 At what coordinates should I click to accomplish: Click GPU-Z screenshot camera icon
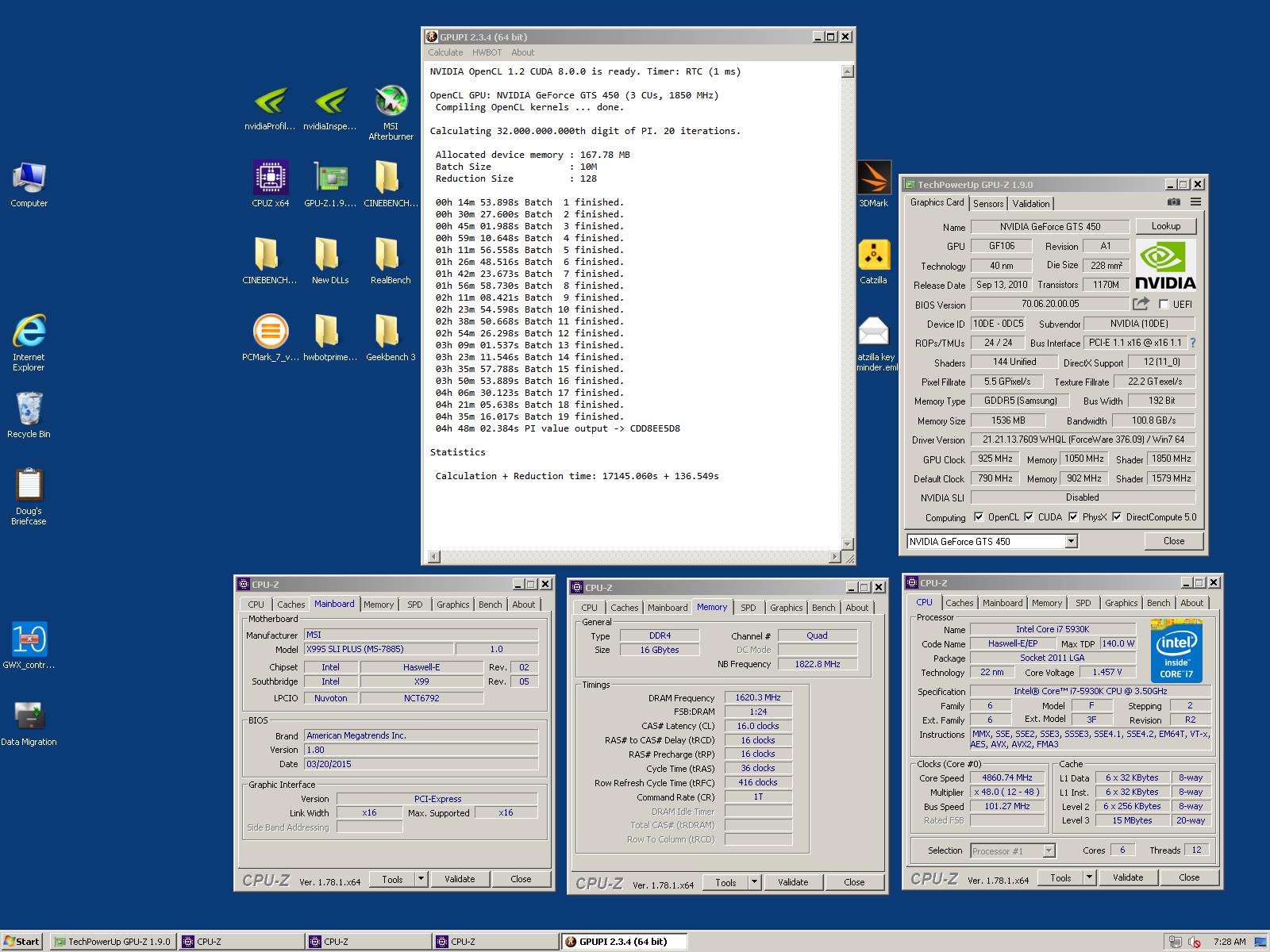pos(1173,202)
